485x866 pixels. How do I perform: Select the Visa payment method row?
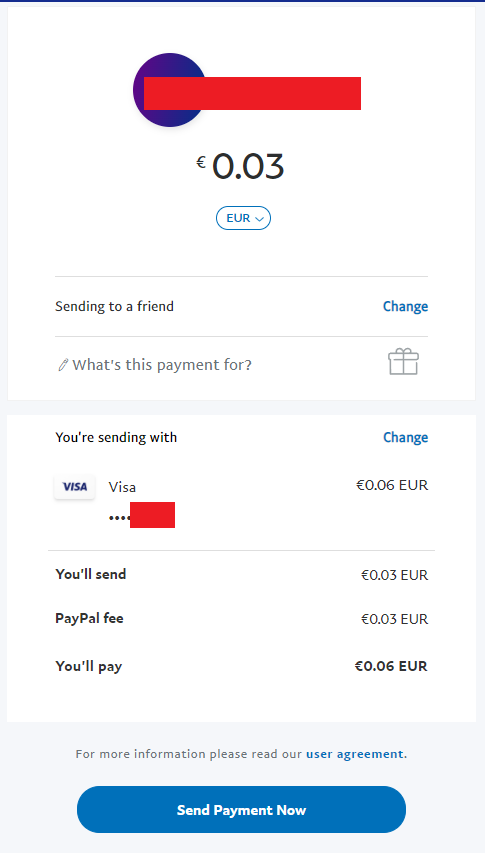241,500
